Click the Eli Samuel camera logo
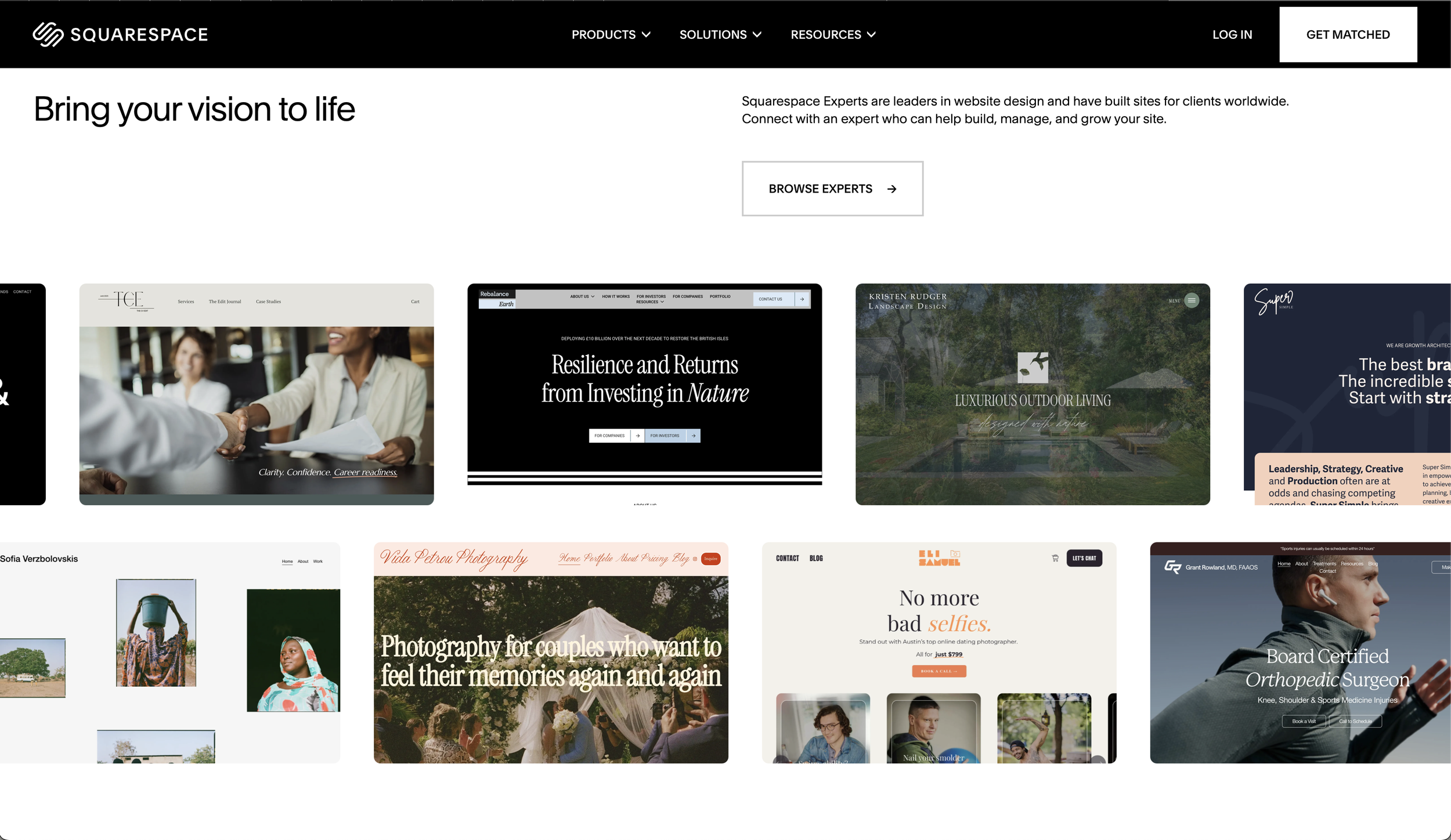 (955, 554)
